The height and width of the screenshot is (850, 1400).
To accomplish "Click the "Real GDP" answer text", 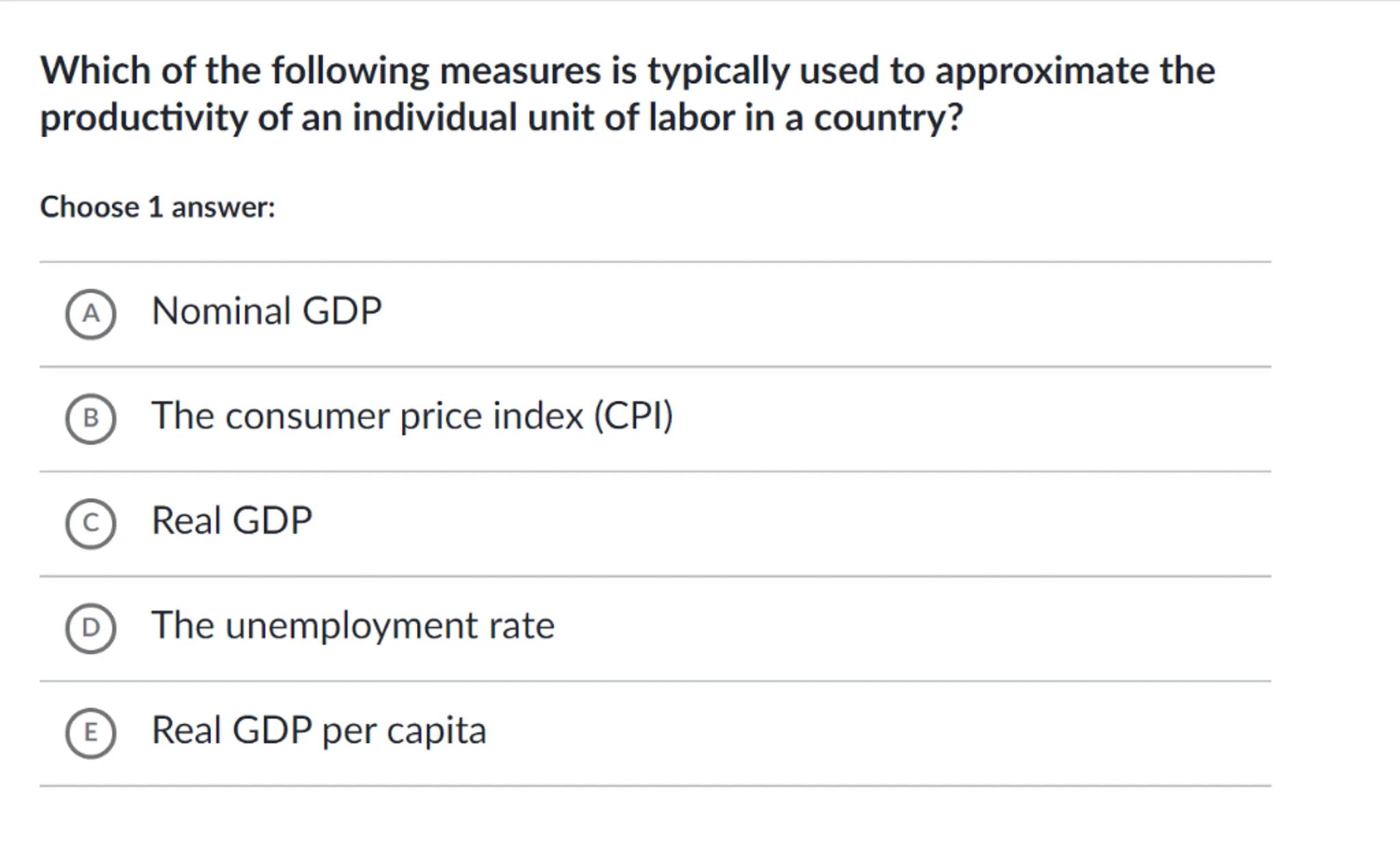I will click(x=232, y=520).
